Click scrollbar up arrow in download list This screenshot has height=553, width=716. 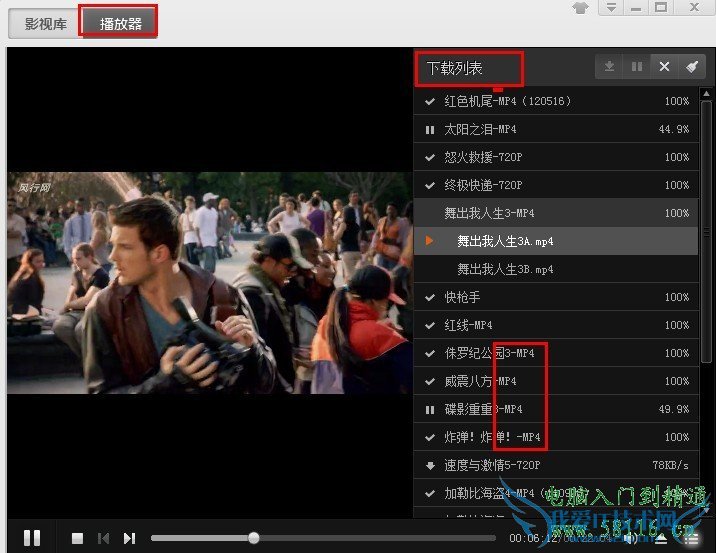[x=706, y=94]
